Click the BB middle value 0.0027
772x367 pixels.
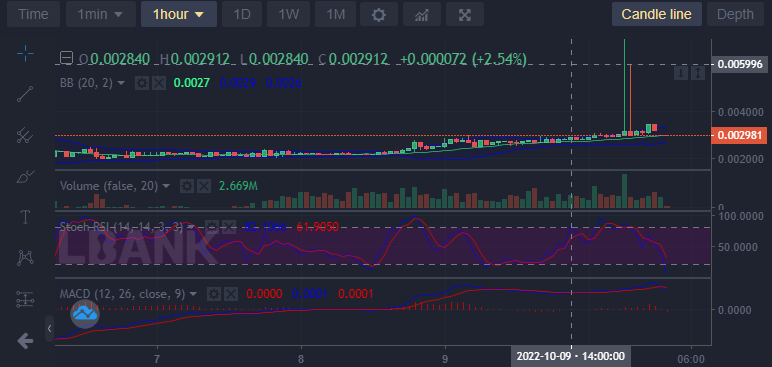pos(192,83)
